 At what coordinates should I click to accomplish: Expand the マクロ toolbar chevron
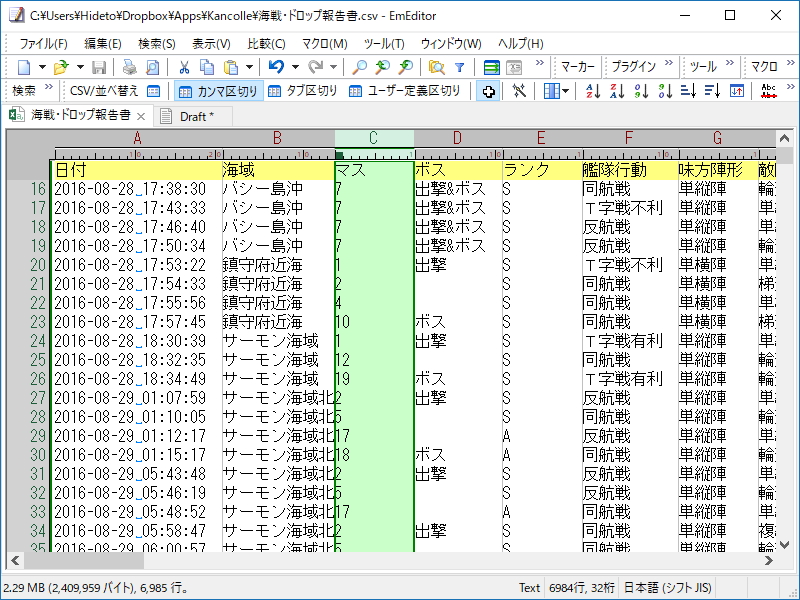point(790,63)
